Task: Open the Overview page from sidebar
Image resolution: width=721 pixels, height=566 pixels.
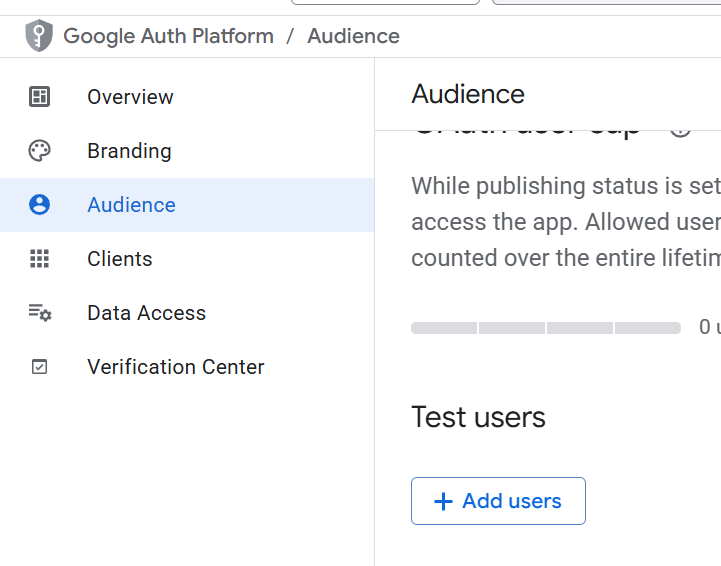Action: [x=130, y=97]
